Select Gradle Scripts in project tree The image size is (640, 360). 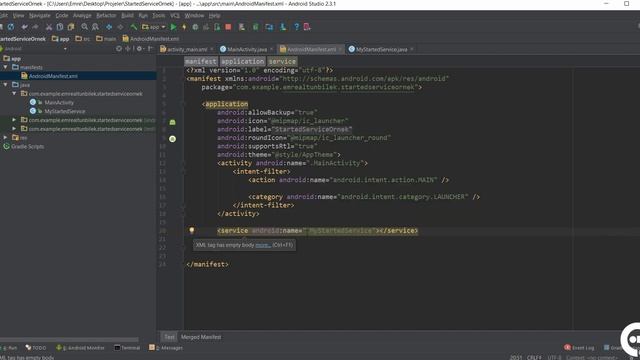pyautogui.click(x=27, y=147)
